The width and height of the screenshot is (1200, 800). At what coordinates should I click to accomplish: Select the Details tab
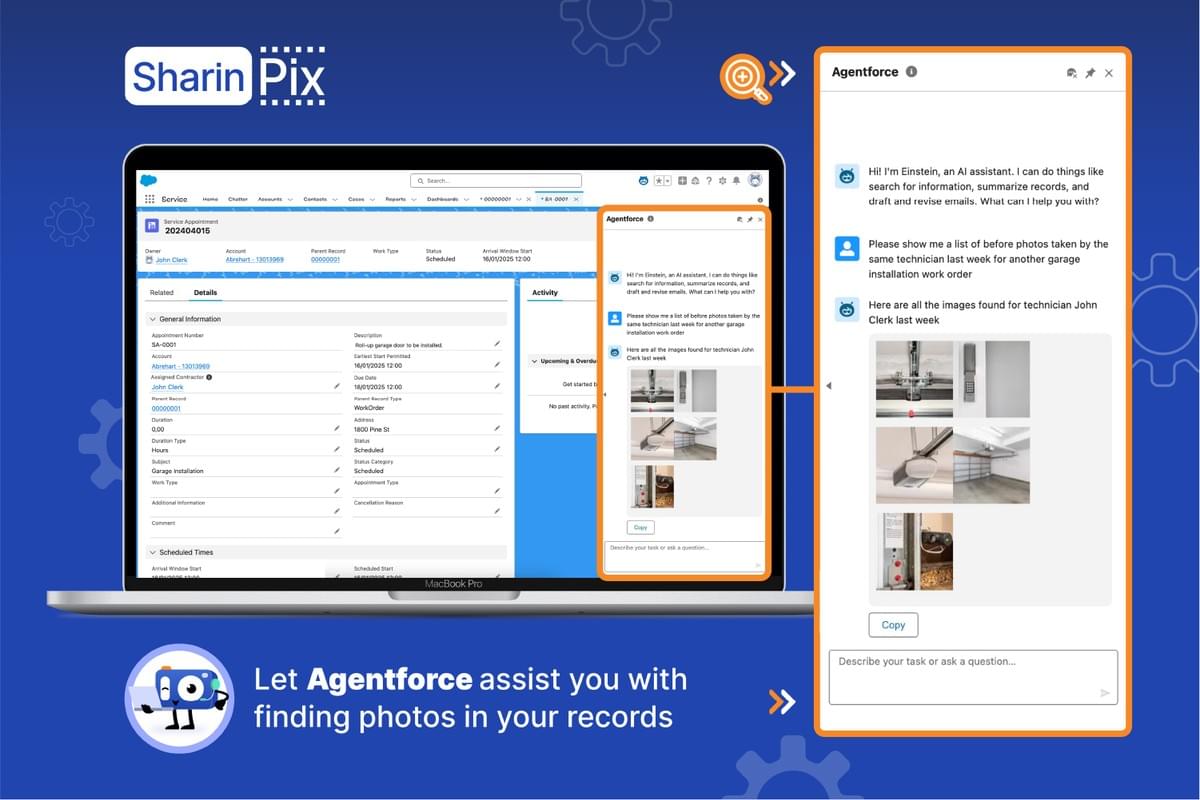(x=205, y=292)
